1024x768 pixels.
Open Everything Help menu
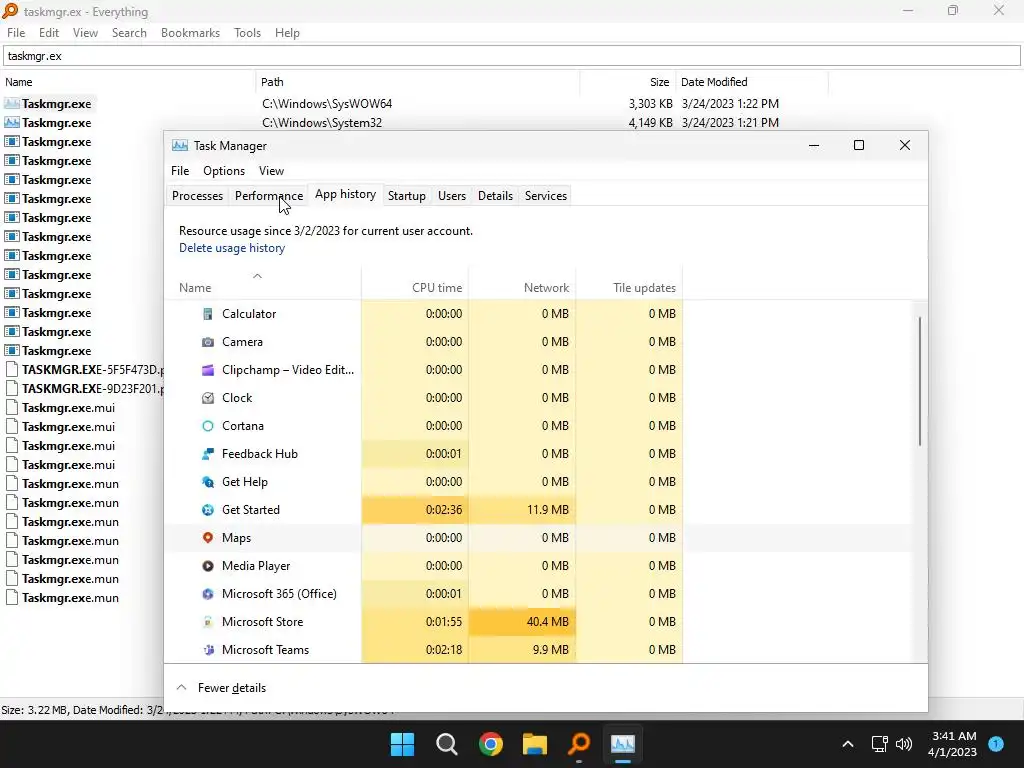(x=287, y=33)
